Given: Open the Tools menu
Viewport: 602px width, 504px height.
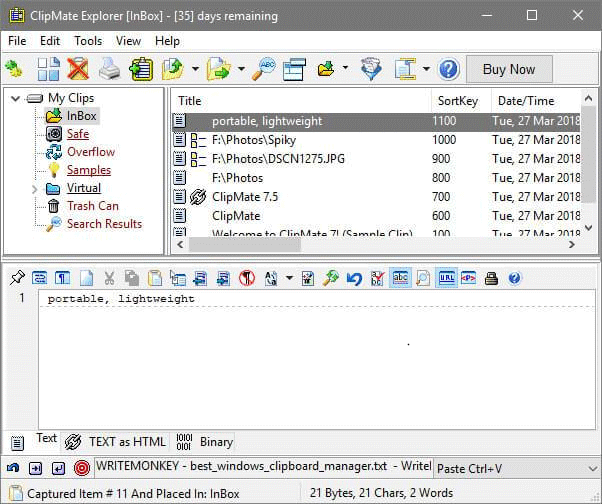Looking at the screenshot, I should click(x=88, y=41).
